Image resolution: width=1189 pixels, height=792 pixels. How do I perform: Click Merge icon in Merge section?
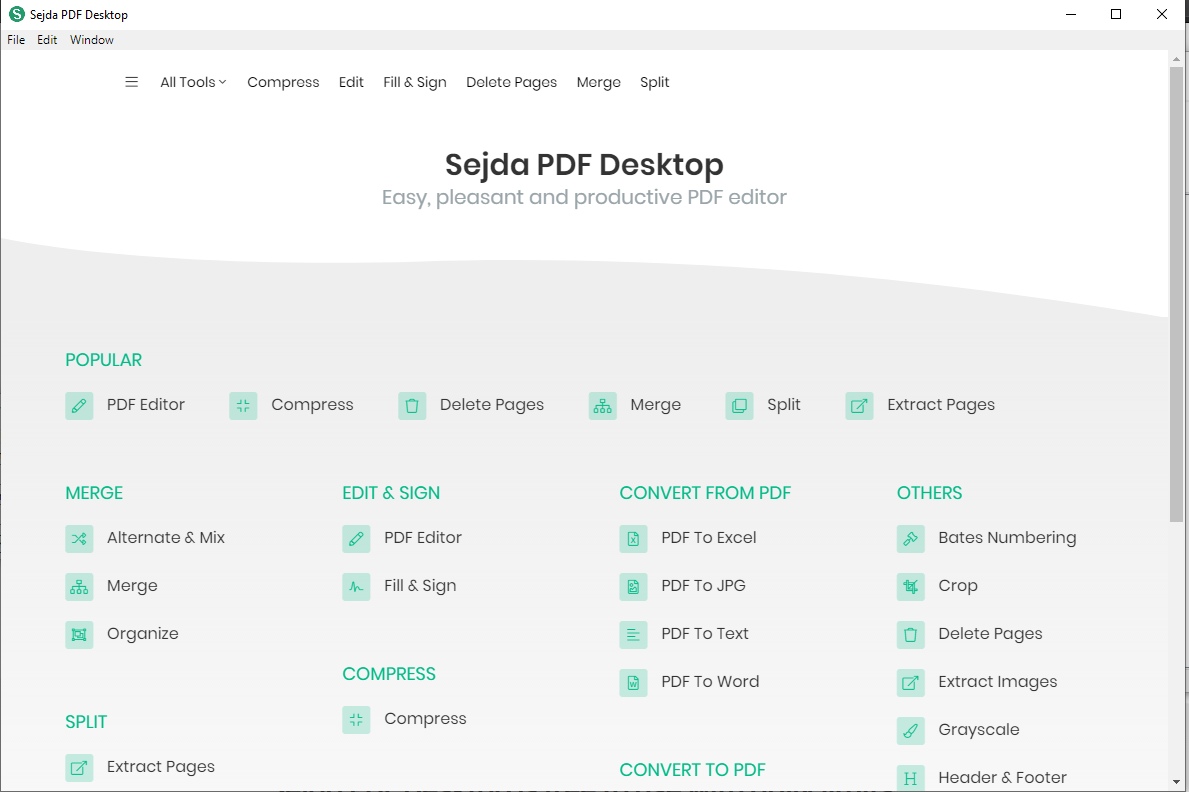click(79, 586)
